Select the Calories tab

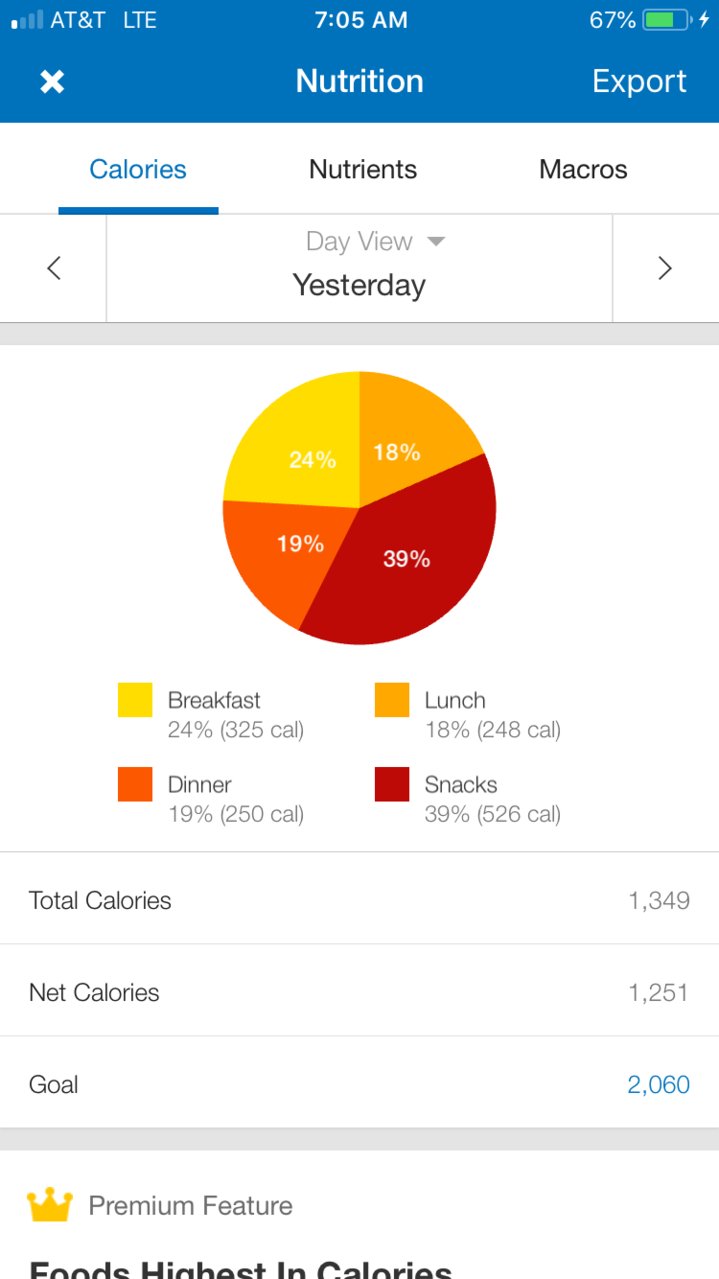[138, 169]
